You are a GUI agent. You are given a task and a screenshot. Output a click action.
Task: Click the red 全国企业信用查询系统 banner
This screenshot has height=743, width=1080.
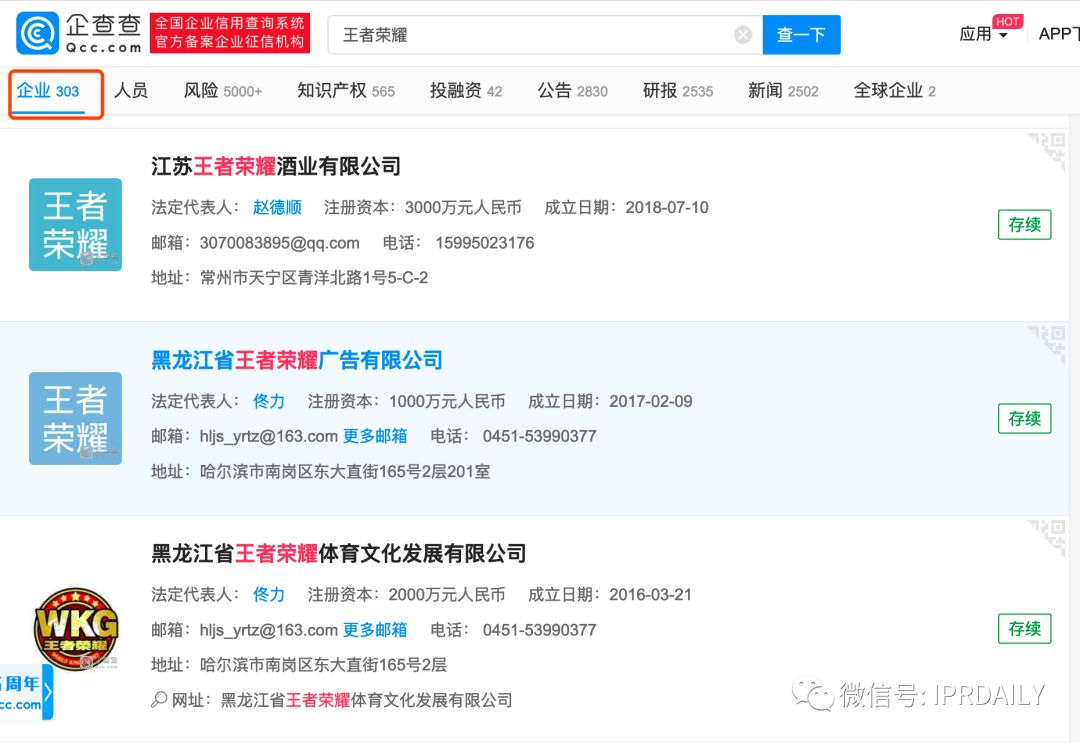[229, 32]
